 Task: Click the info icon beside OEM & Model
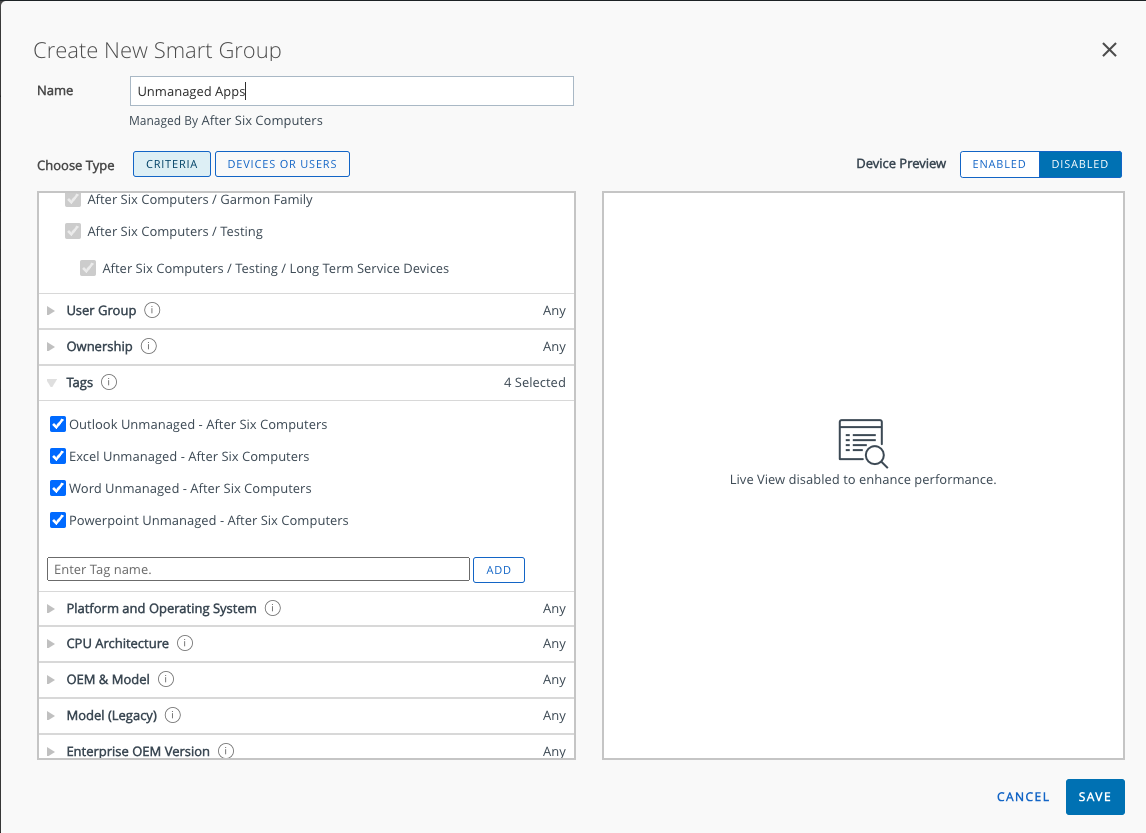pyautogui.click(x=166, y=679)
